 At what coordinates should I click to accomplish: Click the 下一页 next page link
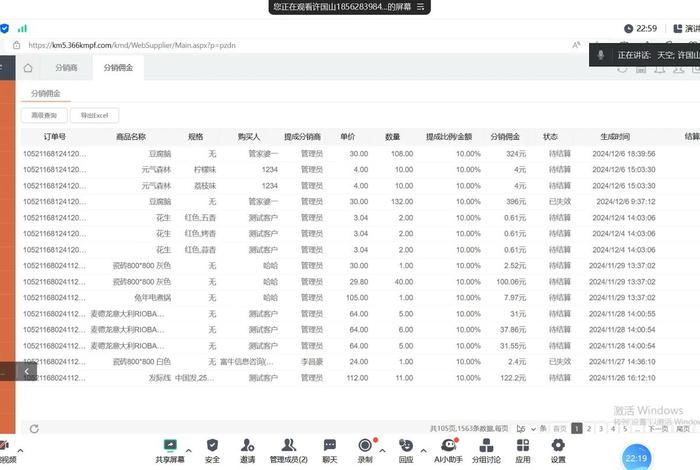(x=658, y=428)
